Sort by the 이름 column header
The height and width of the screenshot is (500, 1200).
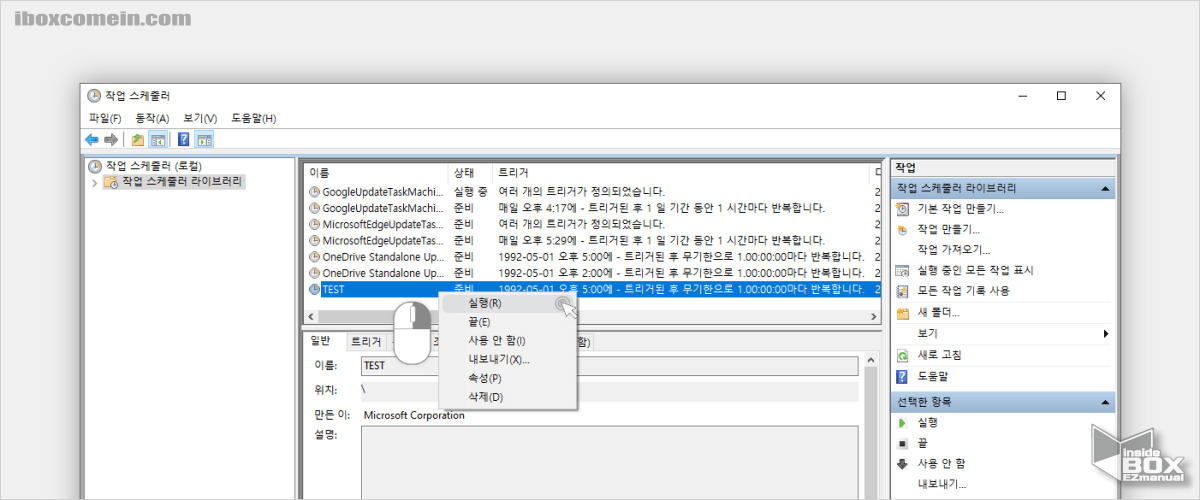tap(375, 173)
